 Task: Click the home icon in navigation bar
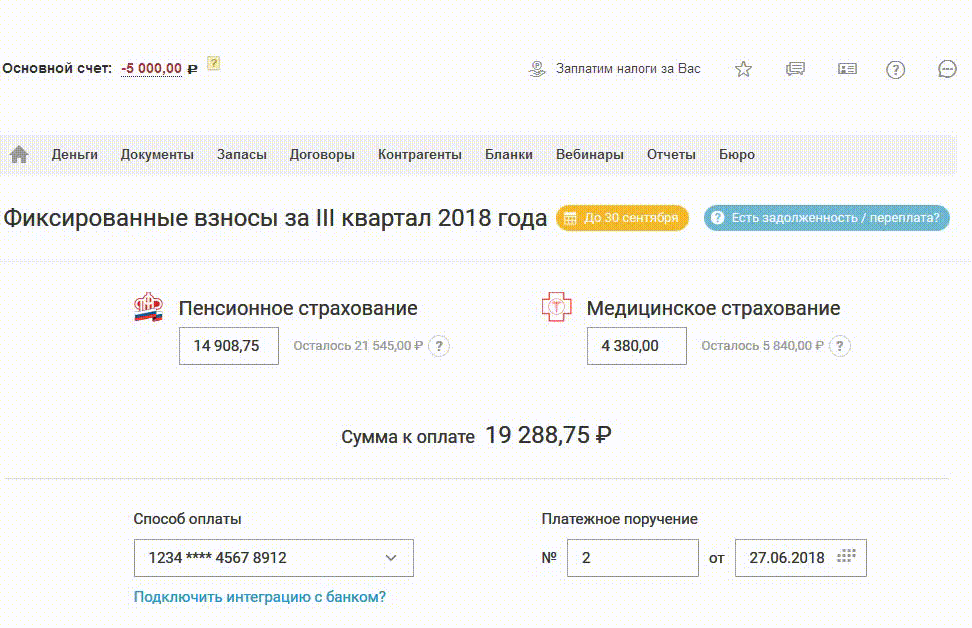pos(19,155)
